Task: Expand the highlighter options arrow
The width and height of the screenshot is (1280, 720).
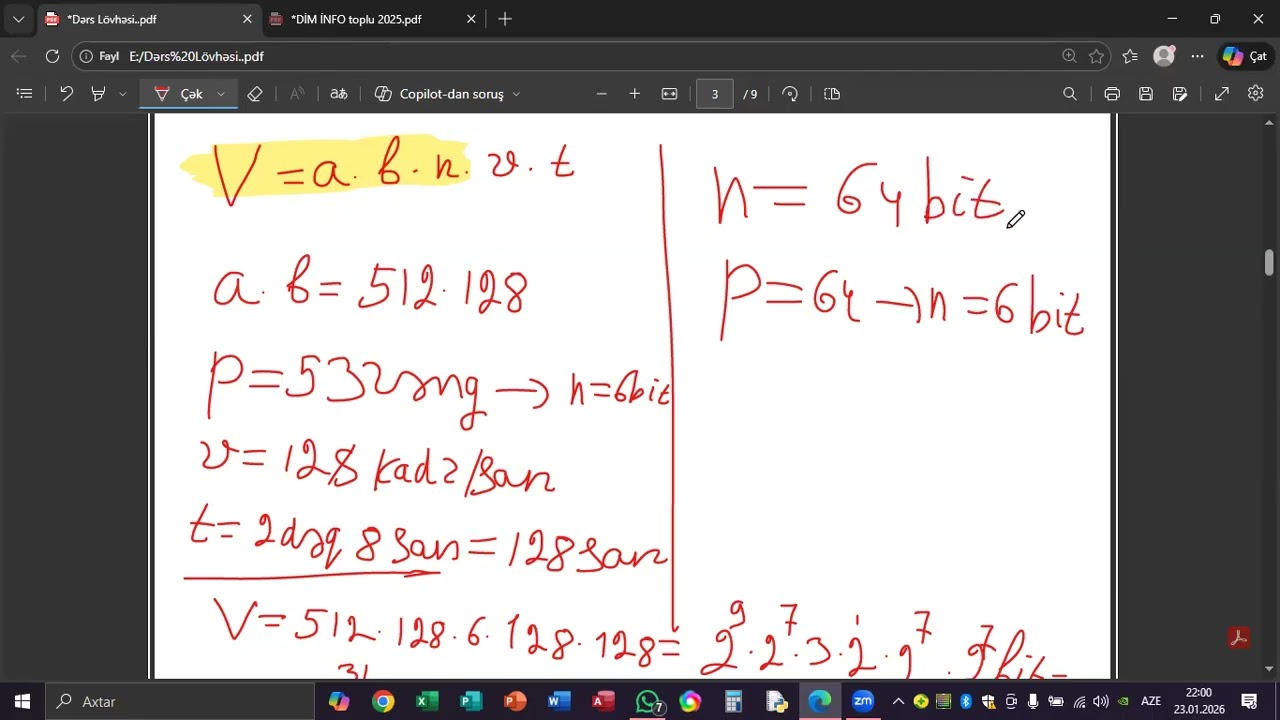Action: (x=122, y=94)
